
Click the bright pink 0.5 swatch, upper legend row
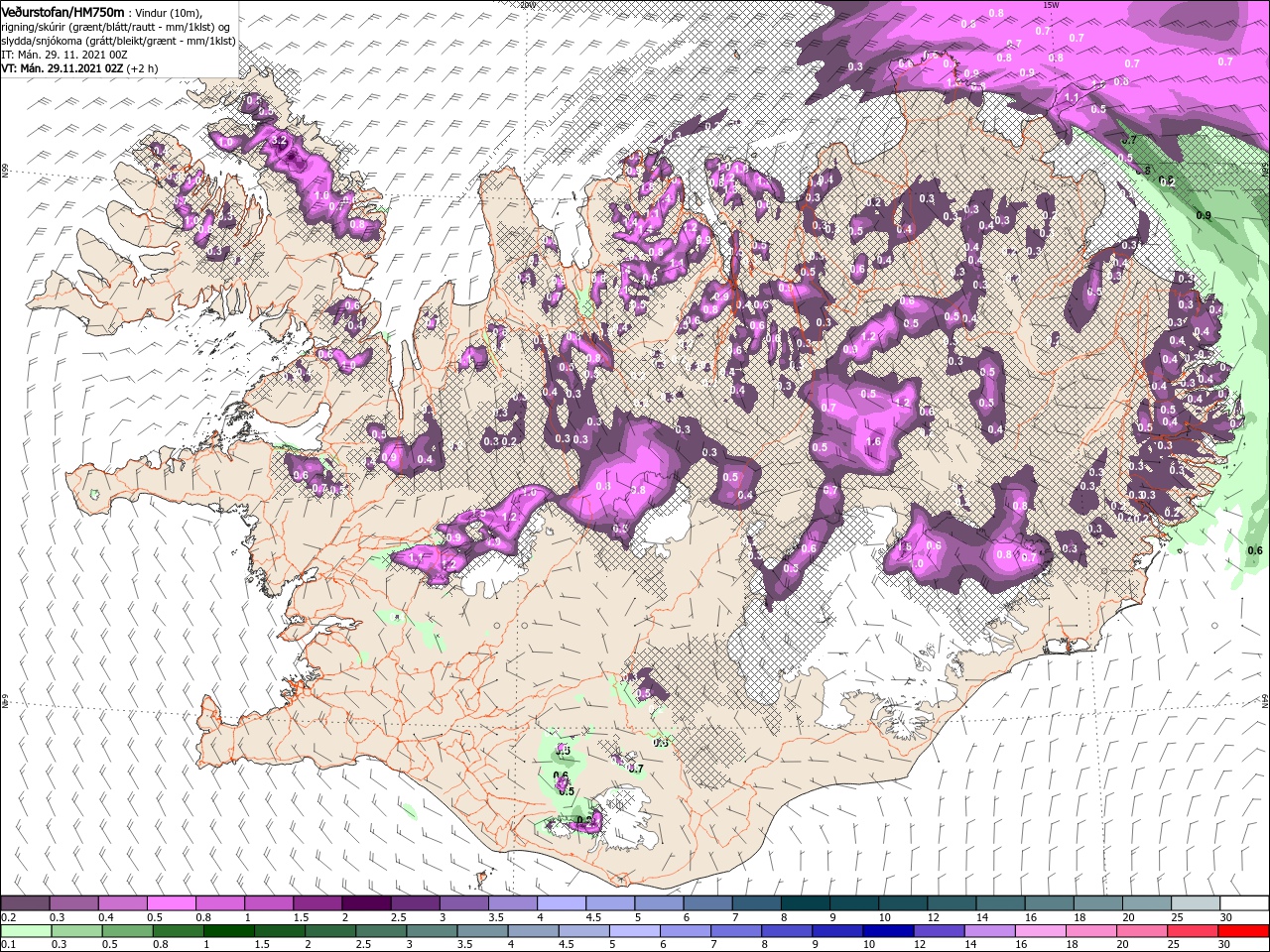pyautogui.click(x=171, y=903)
